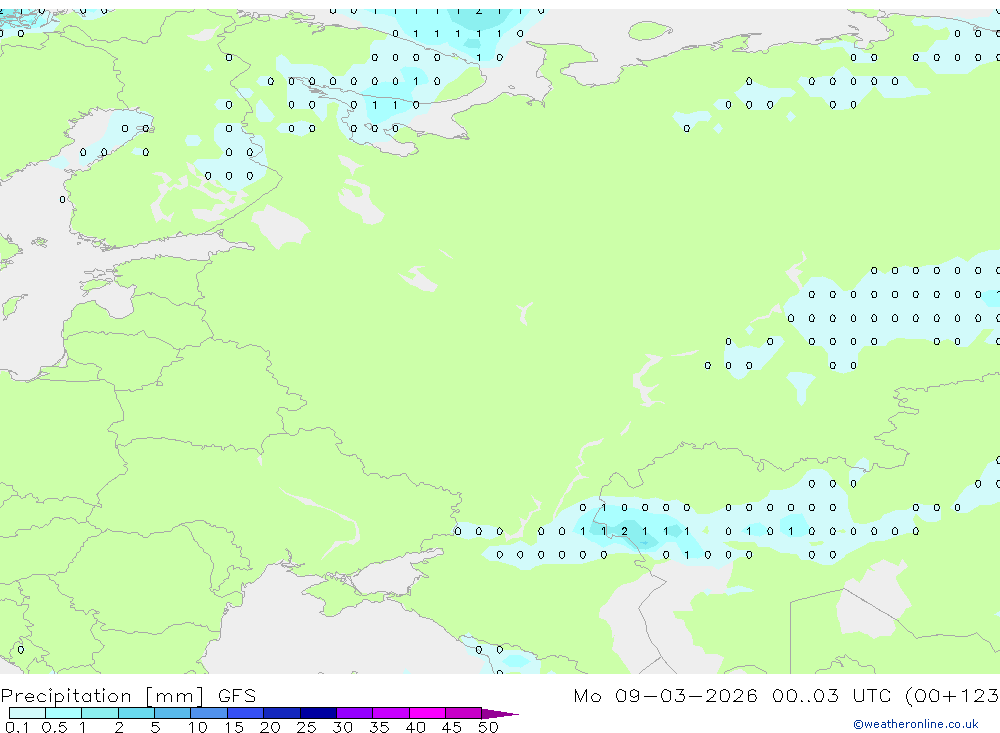Click legend label '50'
The height and width of the screenshot is (733, 1000).
[488, 727]
